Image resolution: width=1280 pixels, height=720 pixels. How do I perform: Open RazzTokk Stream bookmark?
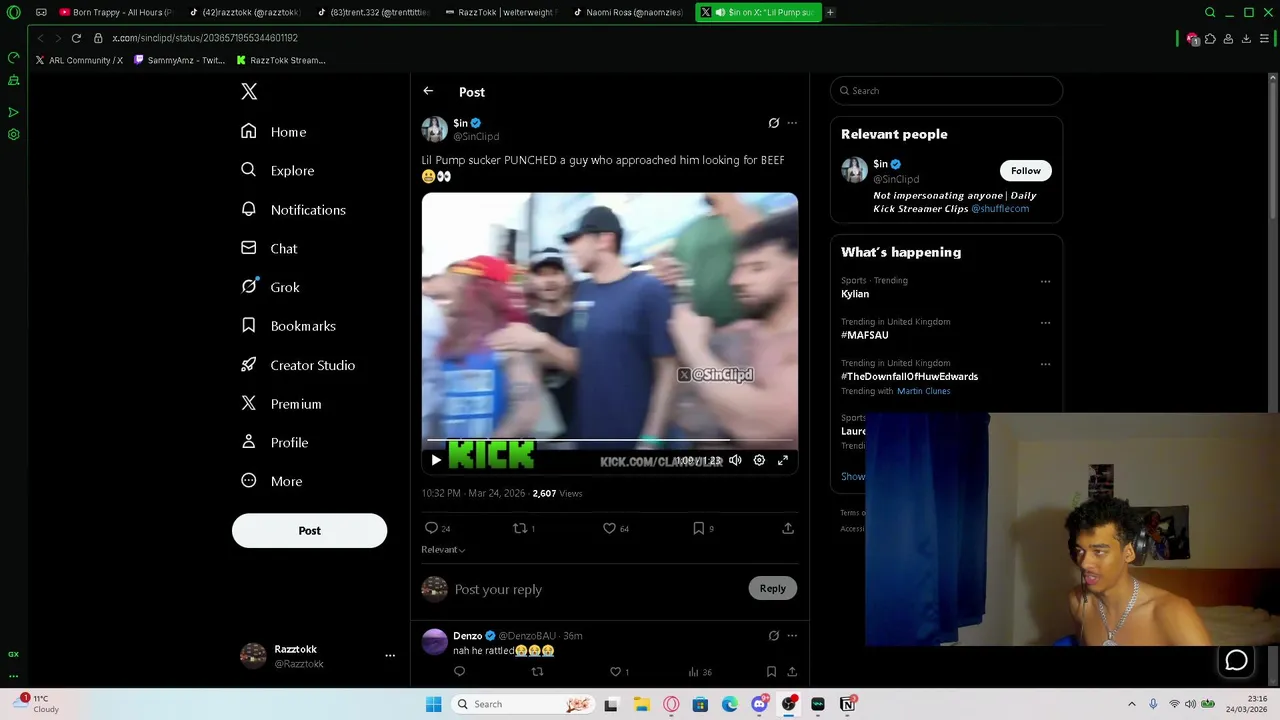281,60
